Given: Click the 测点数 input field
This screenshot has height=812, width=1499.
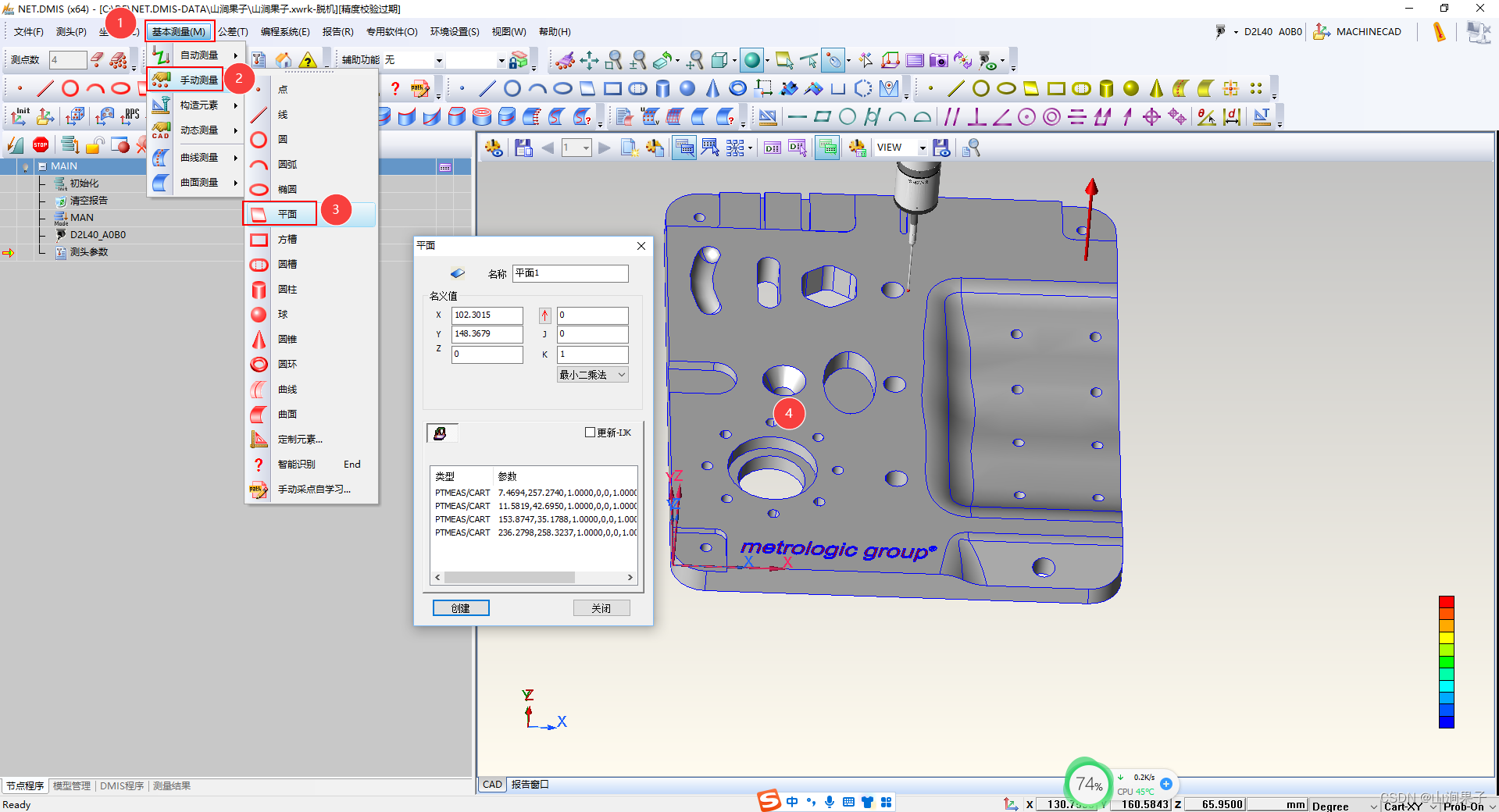Looking at the screenshot, I should pyautogui.click(x=68, y=59).
